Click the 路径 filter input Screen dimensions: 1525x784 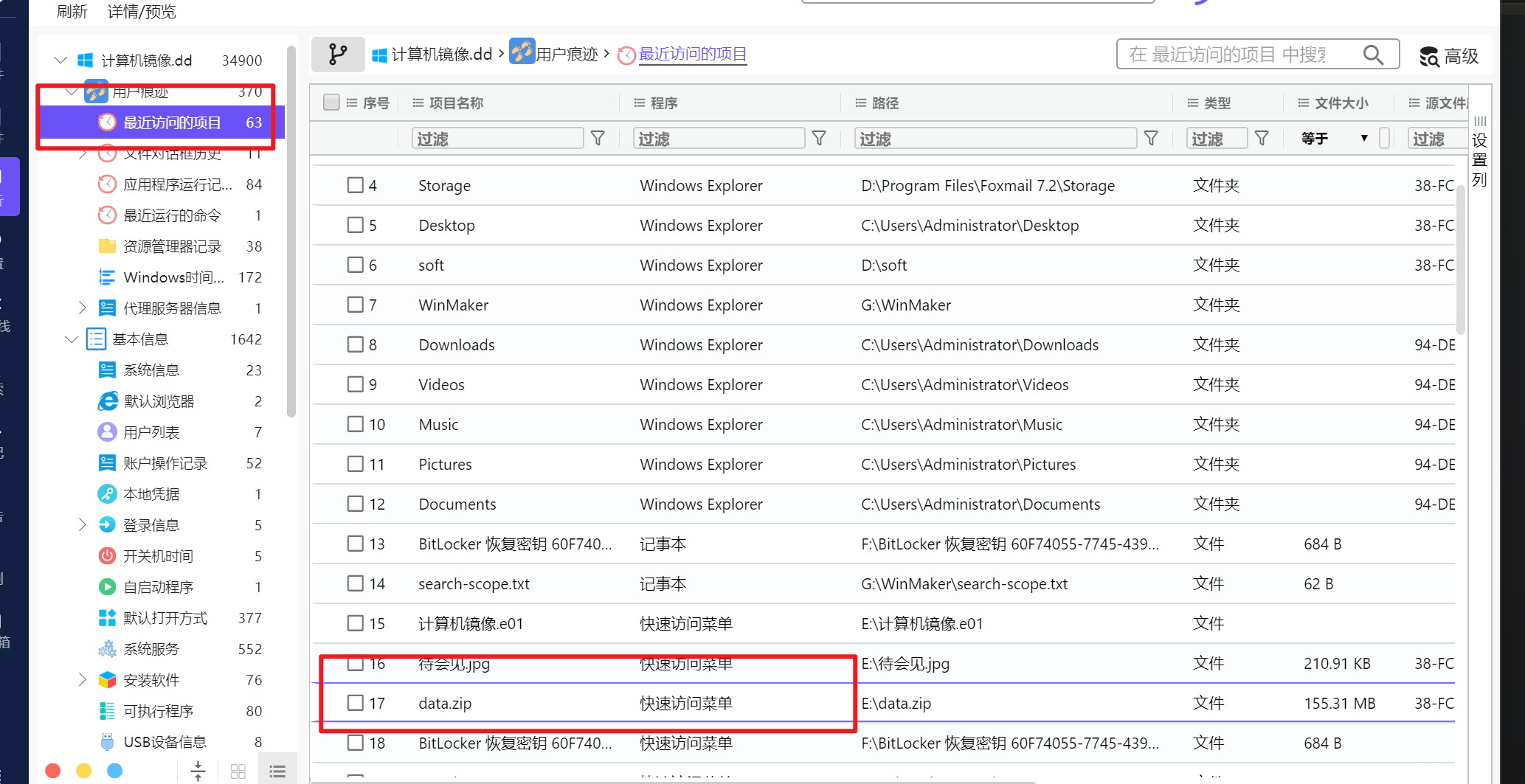pyautogui.click(x=995, y=139)
